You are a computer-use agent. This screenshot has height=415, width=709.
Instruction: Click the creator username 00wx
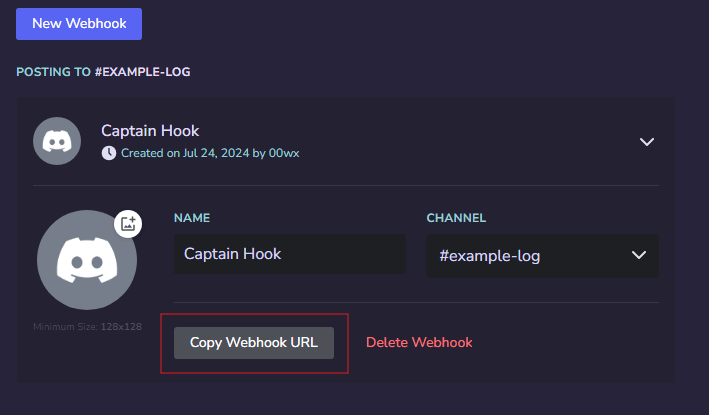284,153
